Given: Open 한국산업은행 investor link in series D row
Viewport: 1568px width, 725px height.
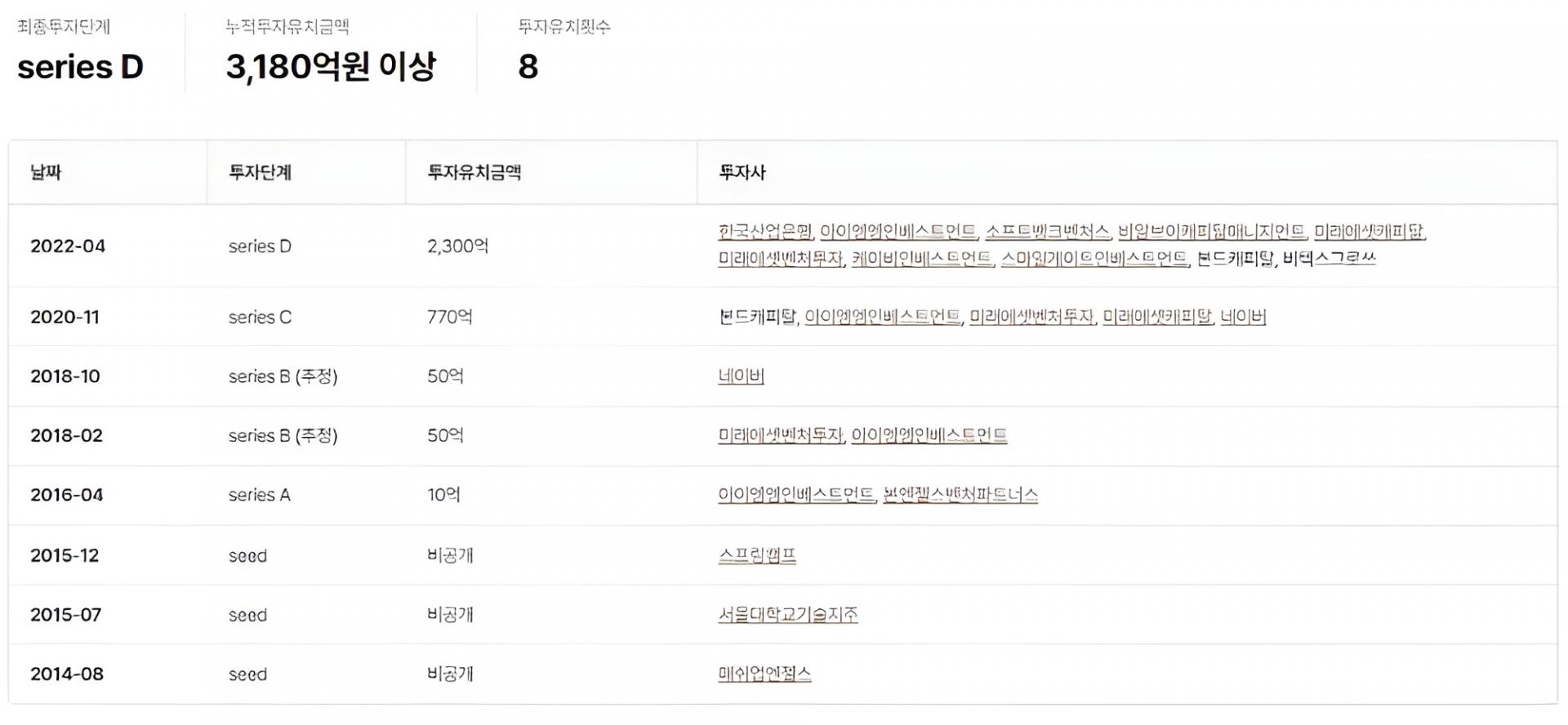Looking at the screenshot, I should [x=765, y=232].
